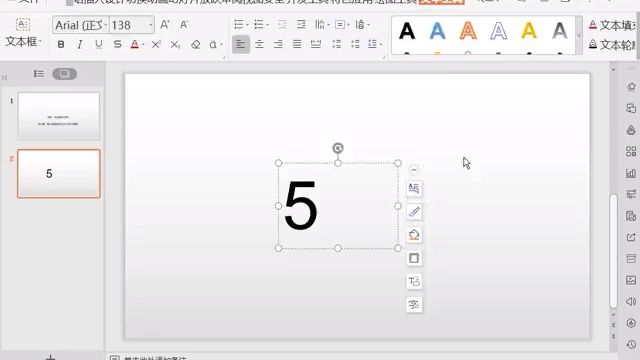Open 文本填充 text fill option
Image resolution: width=640 pixels, height=360 pixels.
point(612,25)
